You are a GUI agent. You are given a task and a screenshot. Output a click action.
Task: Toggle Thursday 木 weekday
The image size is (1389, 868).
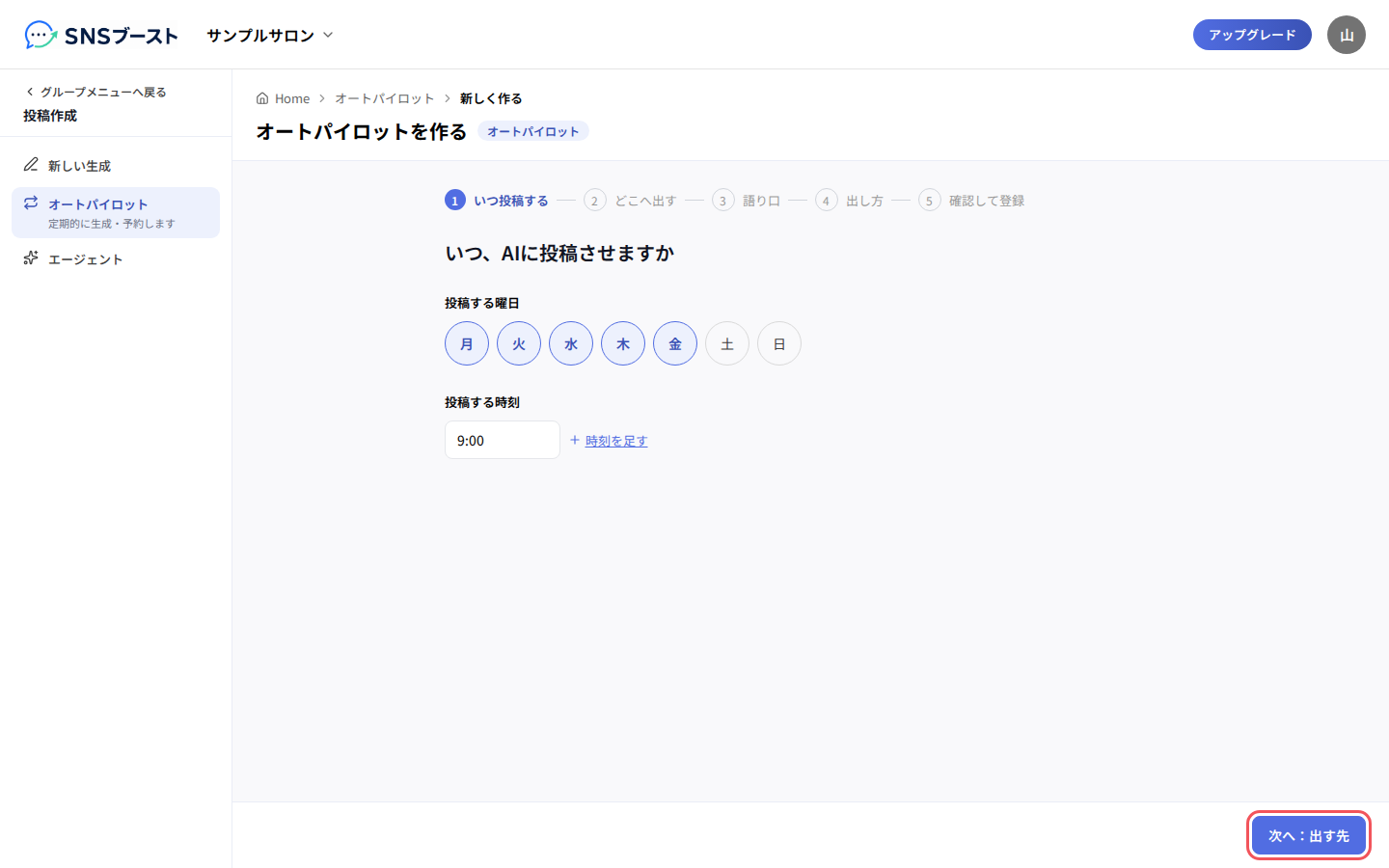[x=623, y=343]
